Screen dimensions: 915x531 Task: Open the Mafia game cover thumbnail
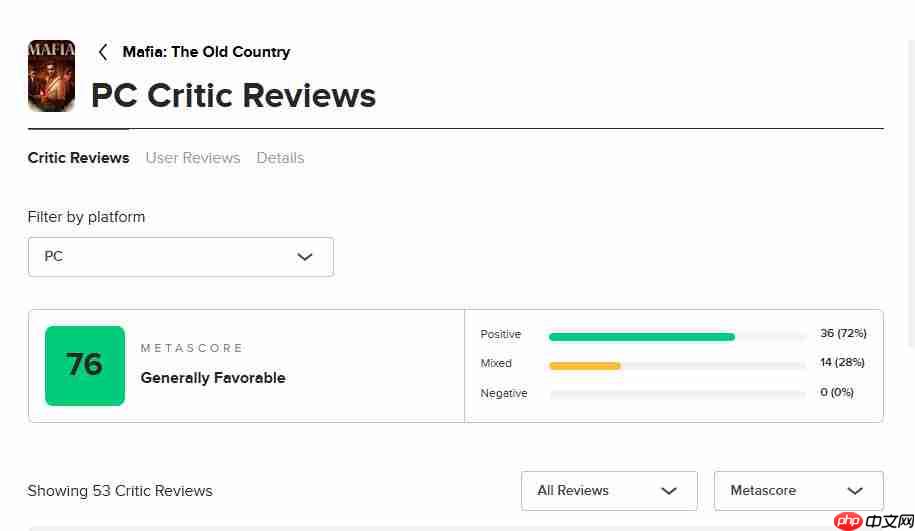point(51,76)
